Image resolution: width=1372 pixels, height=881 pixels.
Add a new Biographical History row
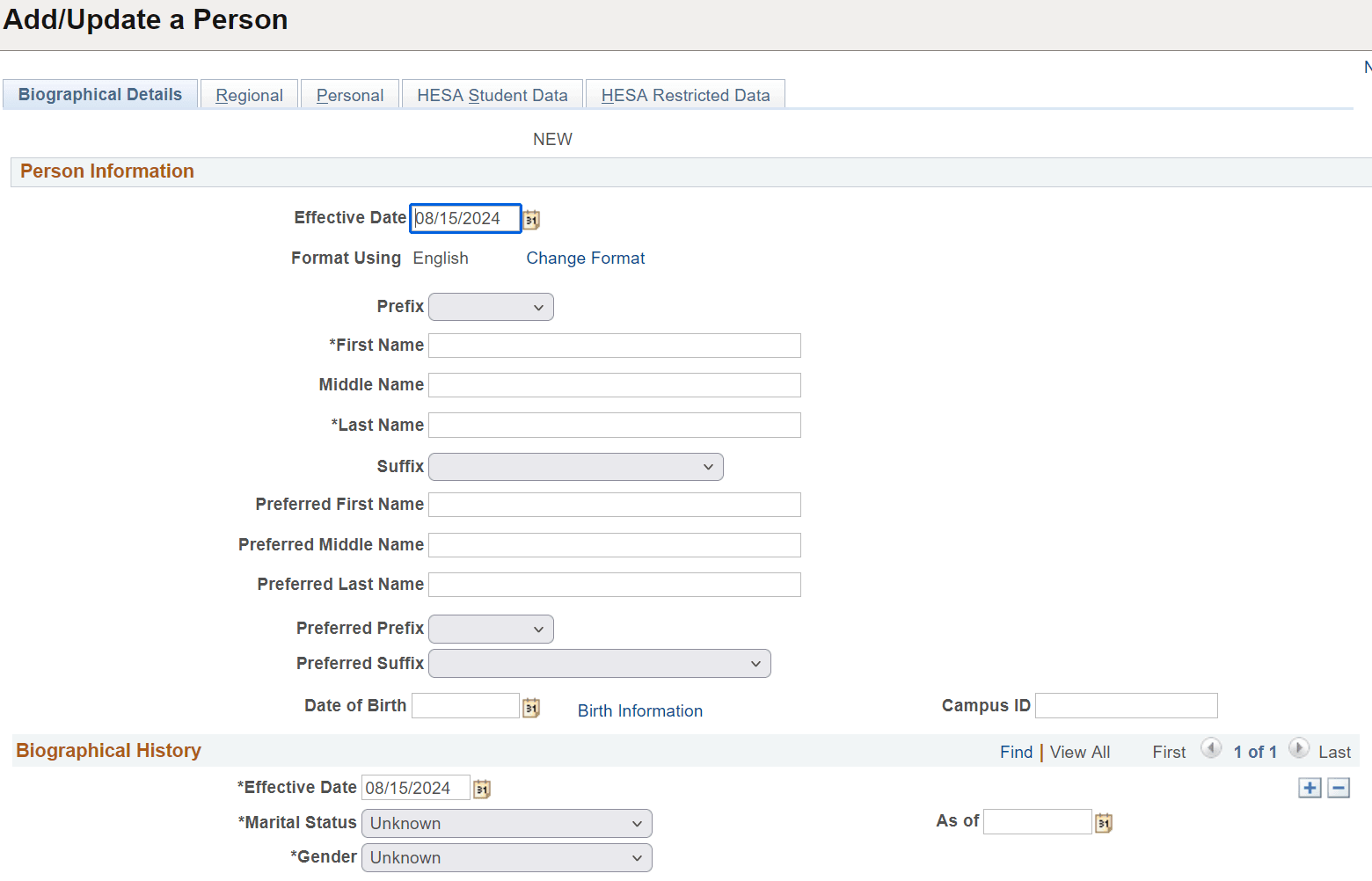pyautogui.click(x=1310, y=788)
